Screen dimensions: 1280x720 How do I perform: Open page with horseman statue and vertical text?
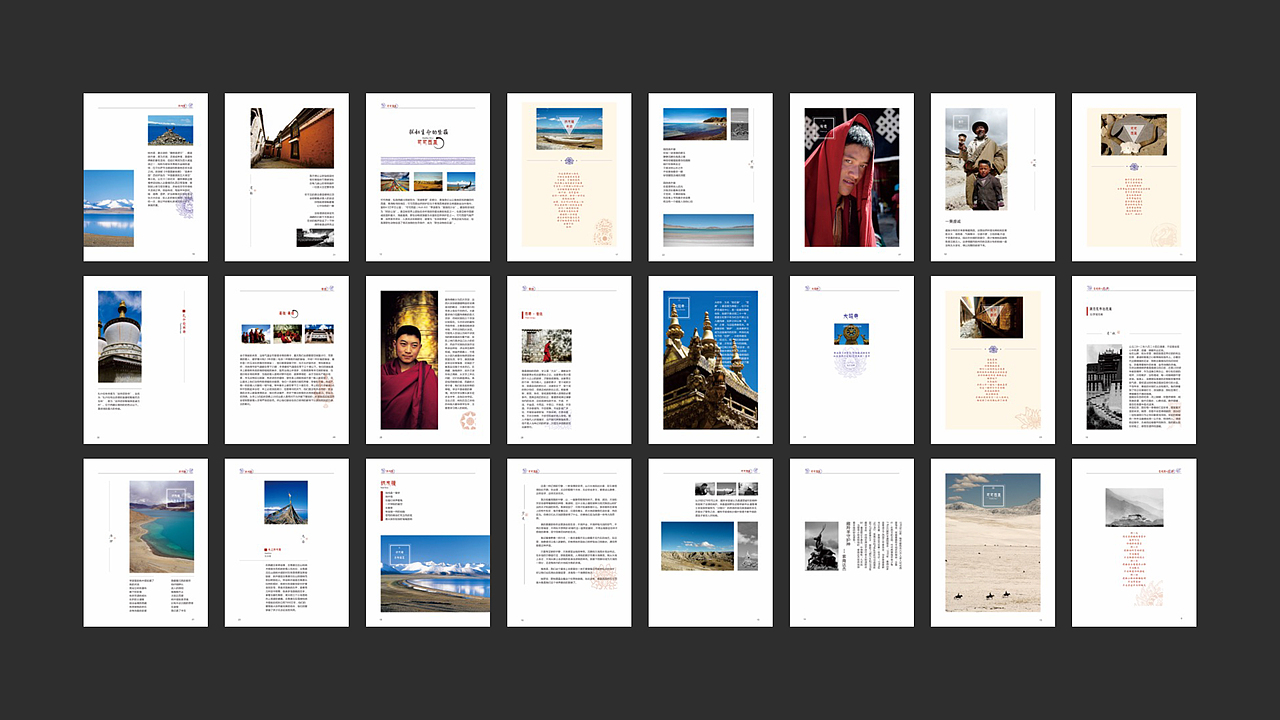click(x=852, y=543)
